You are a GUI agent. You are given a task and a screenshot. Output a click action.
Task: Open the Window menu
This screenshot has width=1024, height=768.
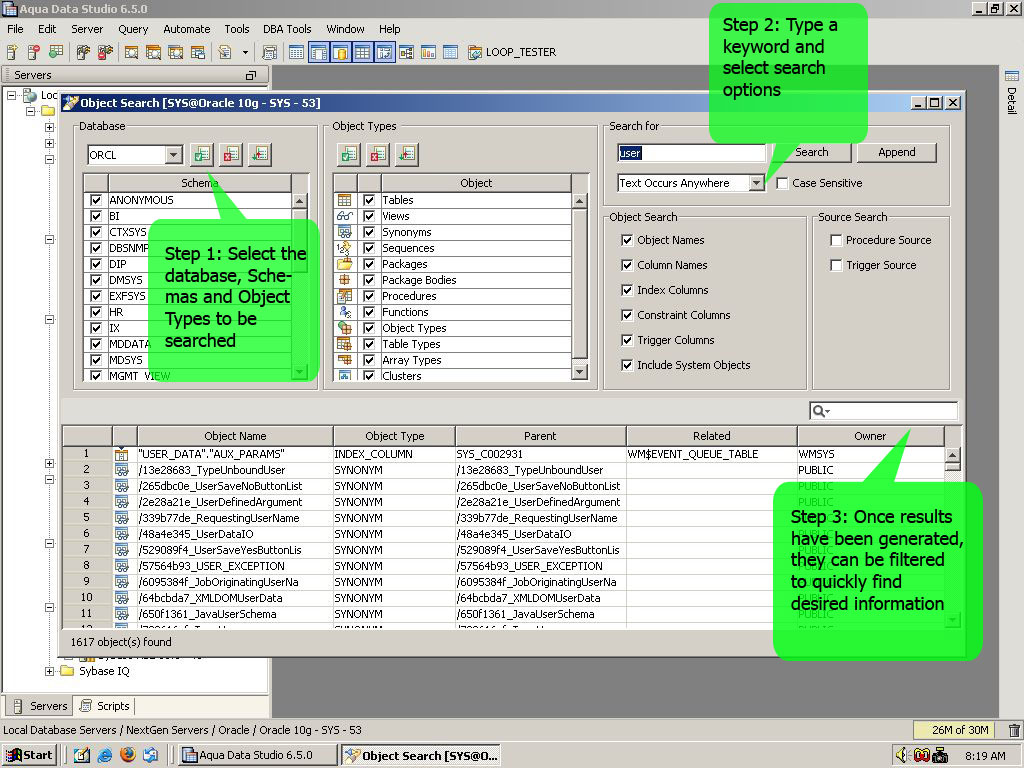pyautogui.click(x=345, y=29)
